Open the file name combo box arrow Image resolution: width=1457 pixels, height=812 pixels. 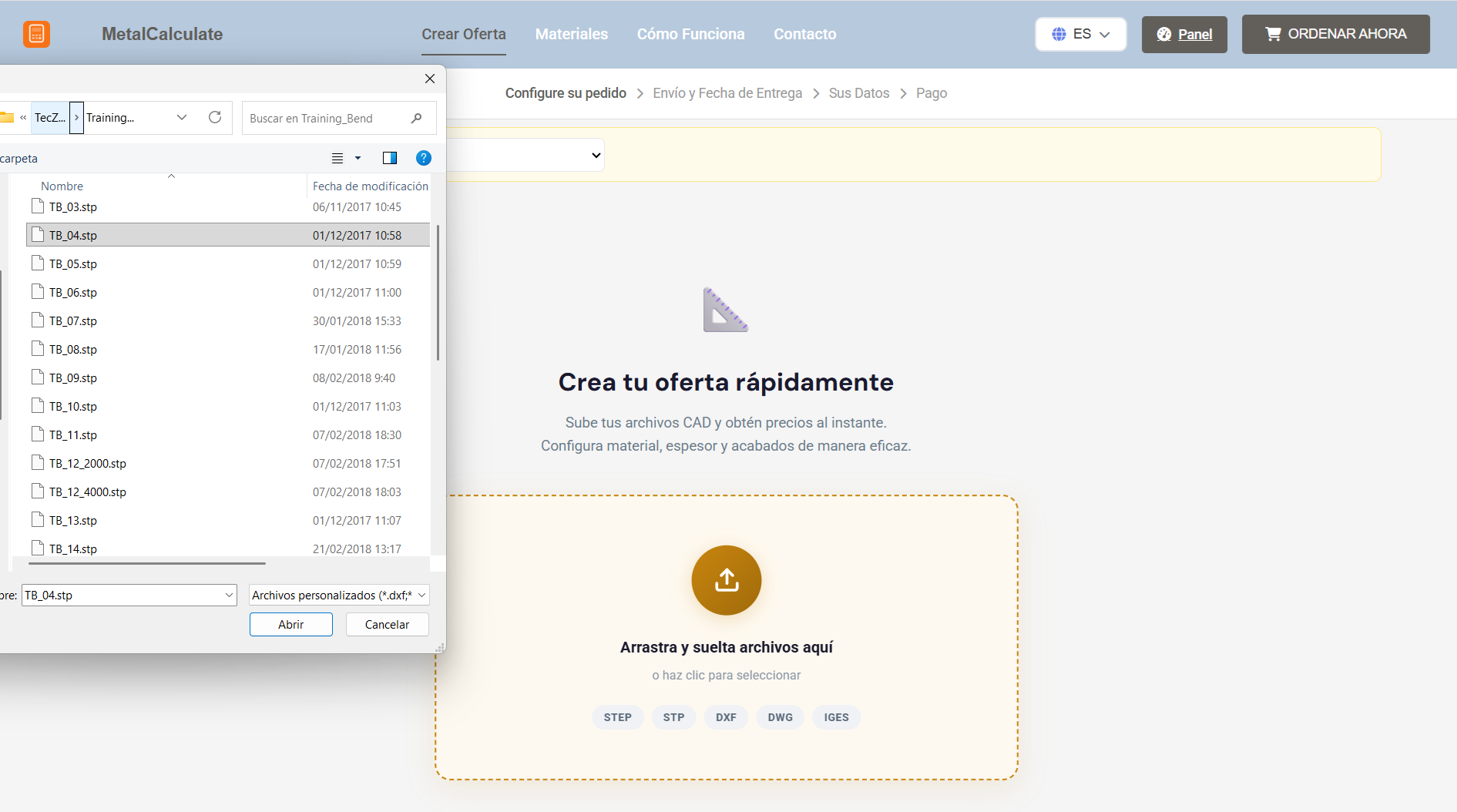228,595
